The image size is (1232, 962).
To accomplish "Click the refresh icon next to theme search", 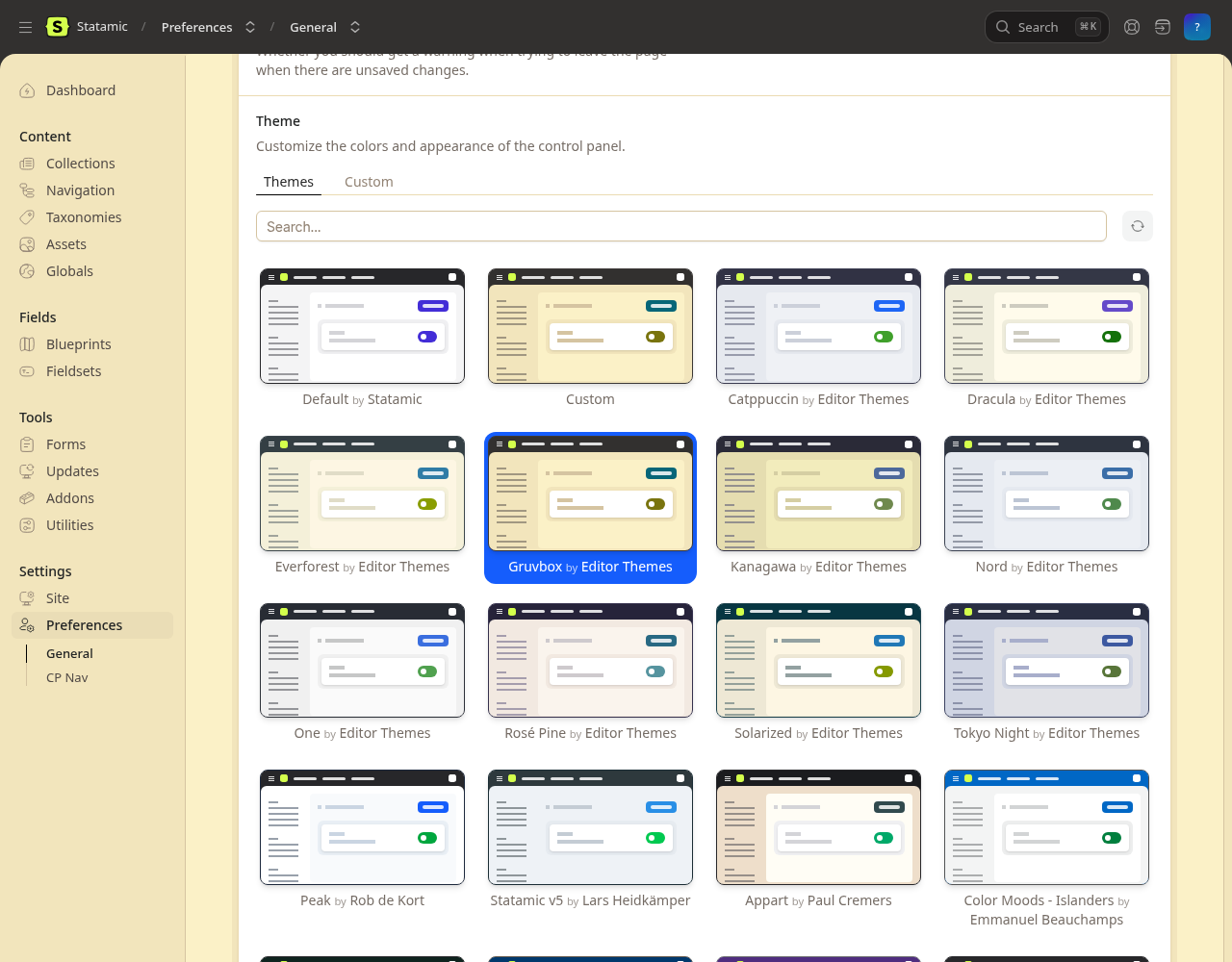I will [1138, 226].
